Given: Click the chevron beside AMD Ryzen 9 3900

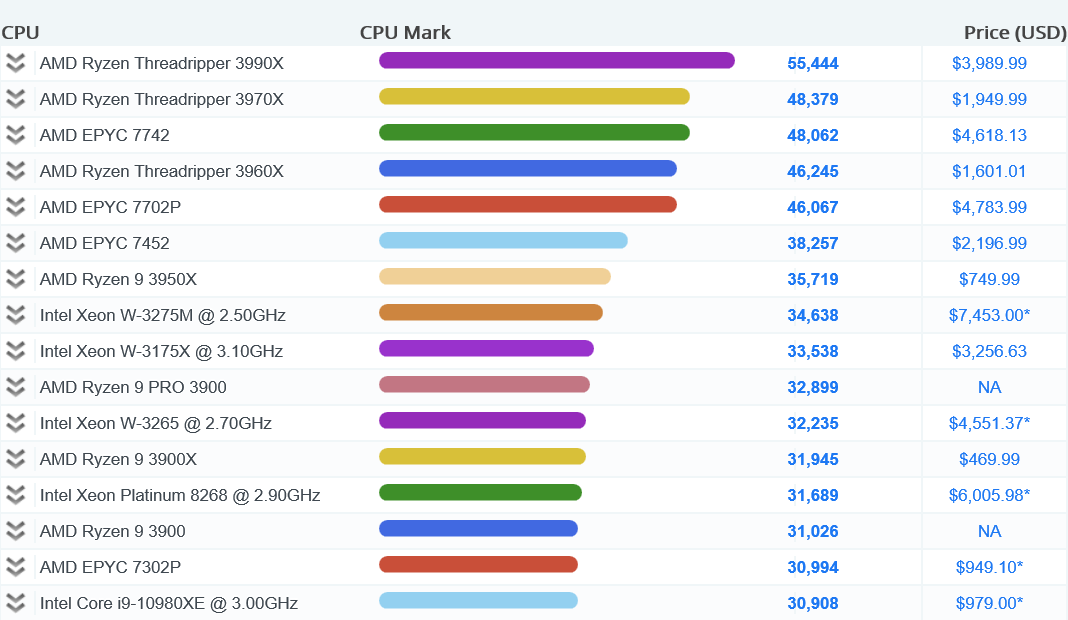Looking at the screenshot, I should pos(15,531).
